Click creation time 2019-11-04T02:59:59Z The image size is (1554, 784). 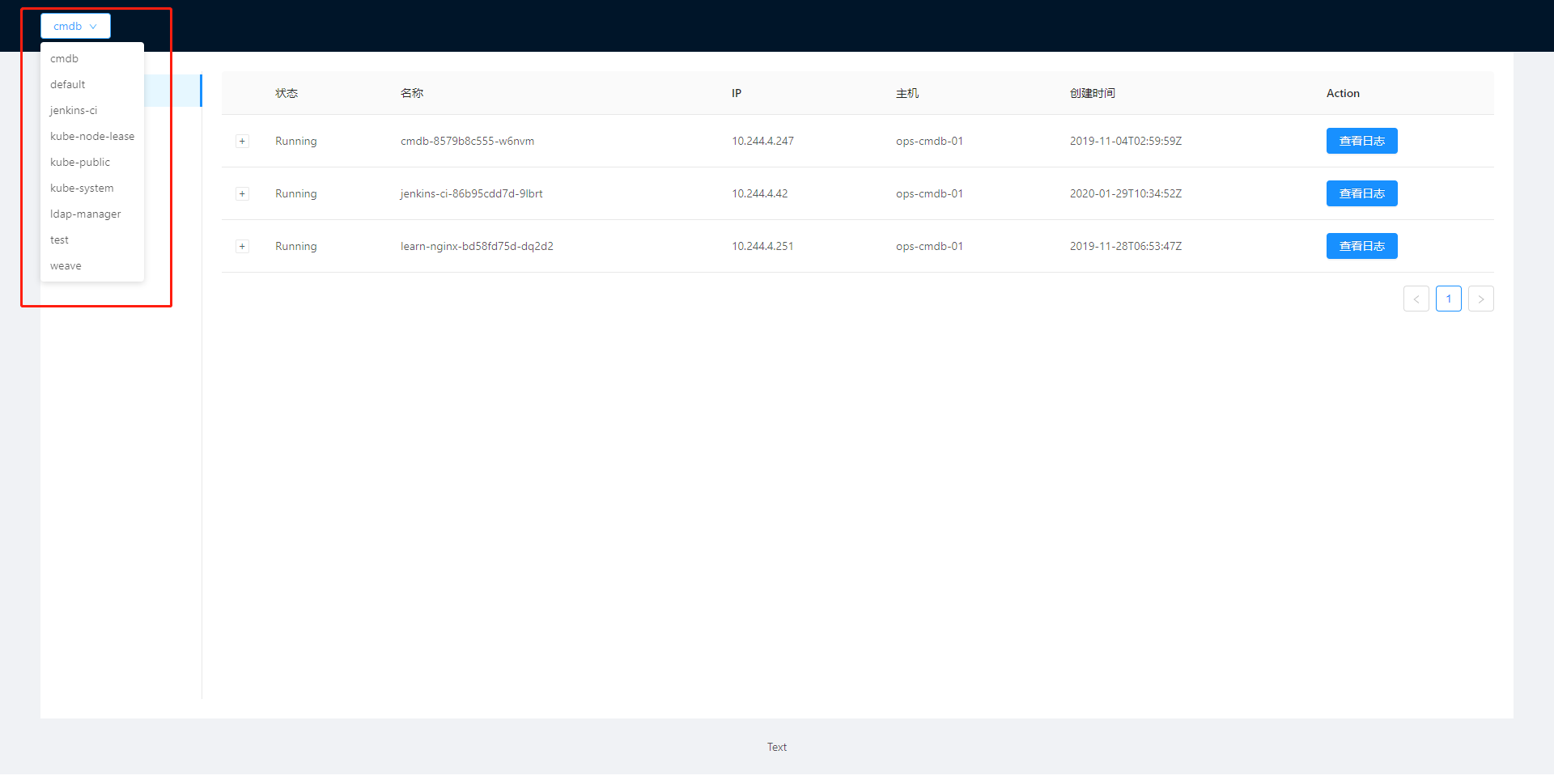1126,141
